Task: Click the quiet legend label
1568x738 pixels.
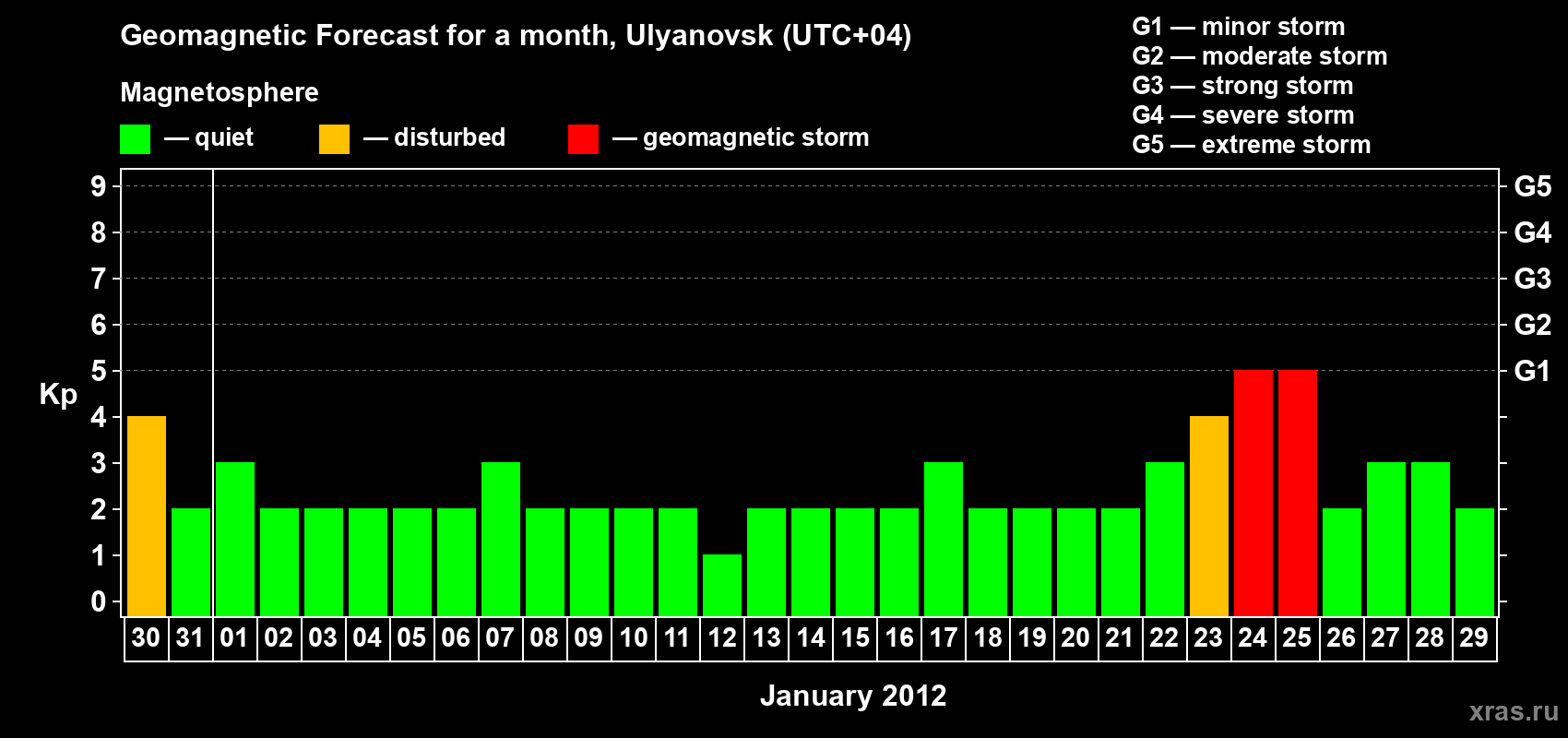Action: coord(224,137)
